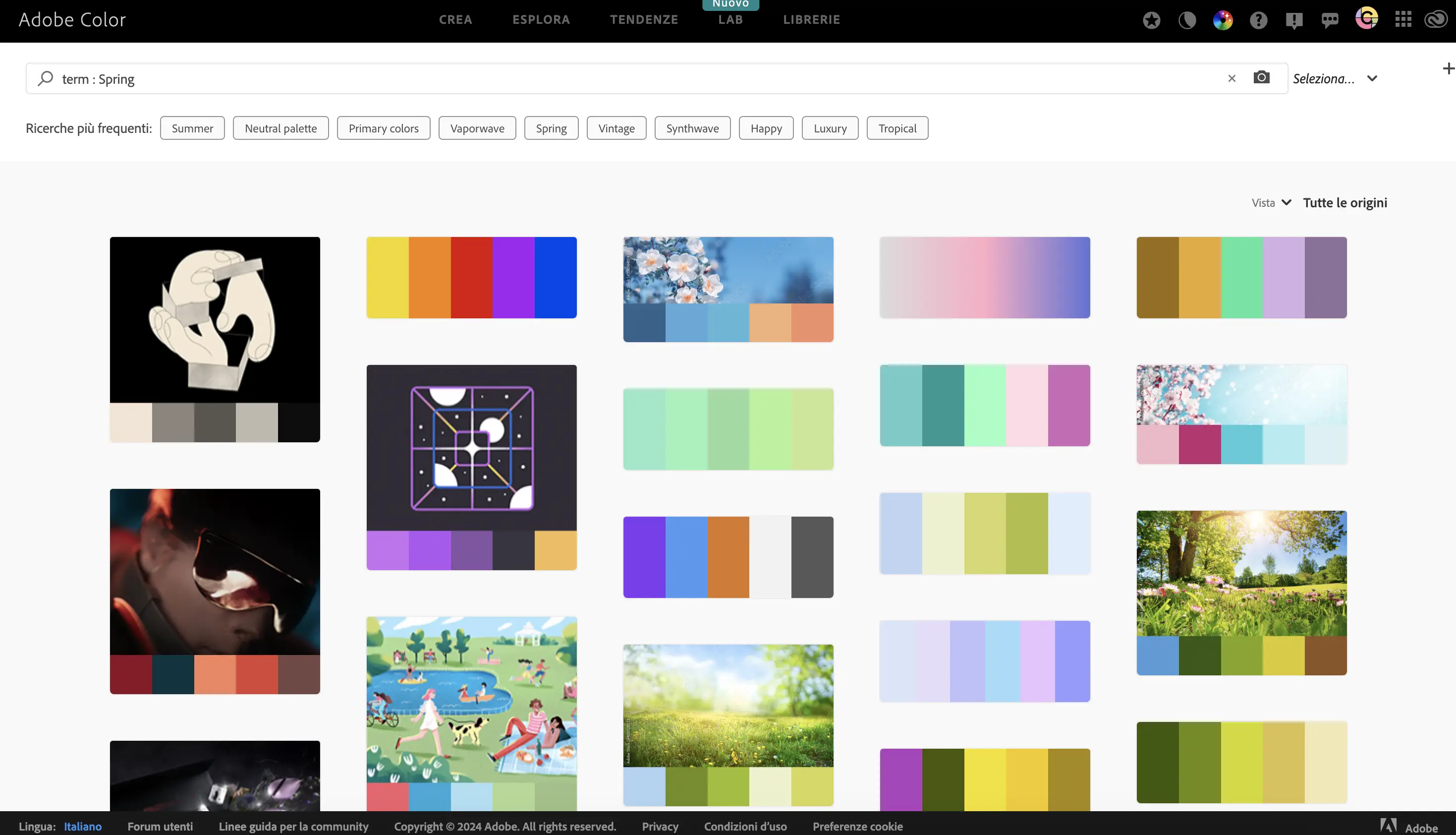Click the plus icon at right edge
1456x835 pixels.
click(x=1448, y=69)
